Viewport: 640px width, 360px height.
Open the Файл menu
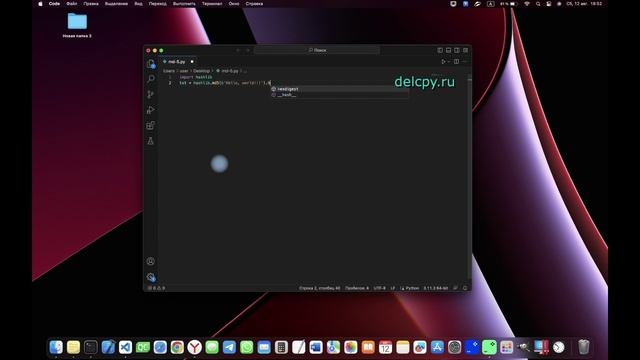72,4
